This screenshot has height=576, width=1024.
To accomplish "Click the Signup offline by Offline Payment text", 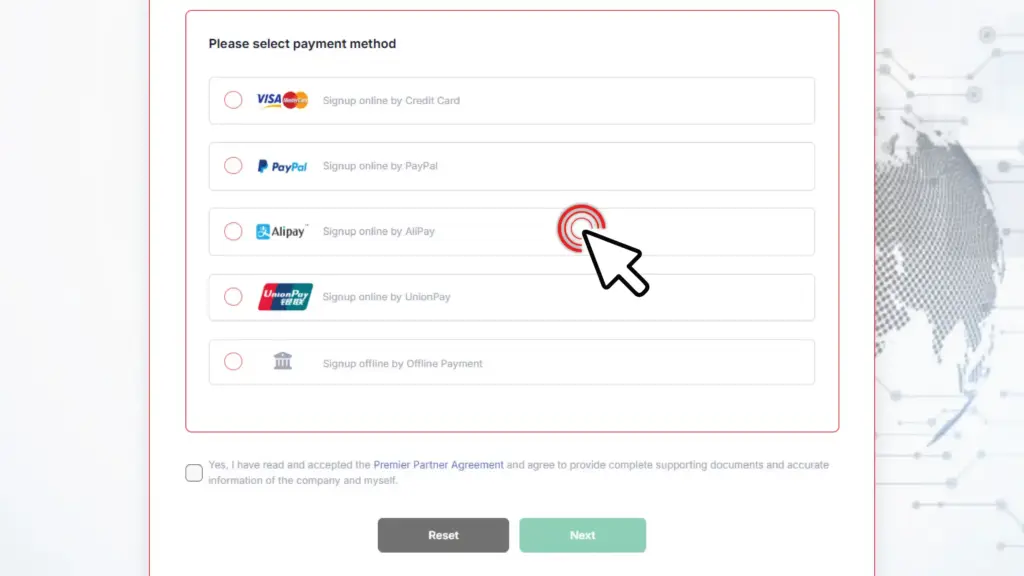I will 400,363.
